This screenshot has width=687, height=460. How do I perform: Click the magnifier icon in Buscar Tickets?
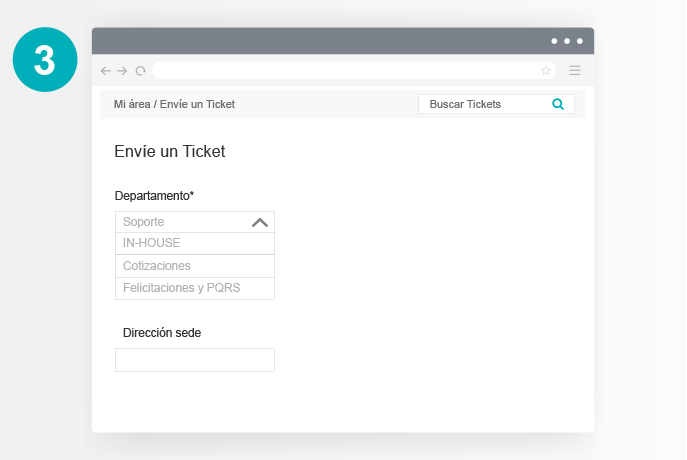(x=558, y=104)
